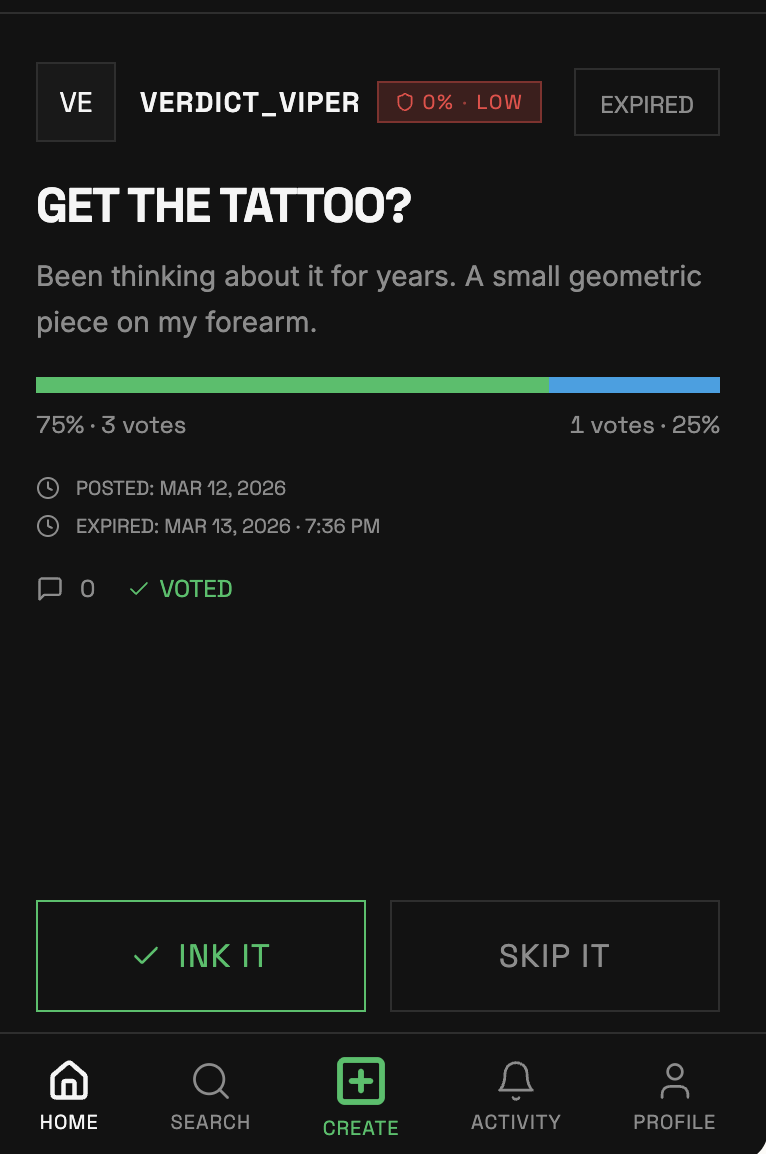Screen dimensions: 766x1154
Task: Tap the Create plus icon
Action: 360,1081
